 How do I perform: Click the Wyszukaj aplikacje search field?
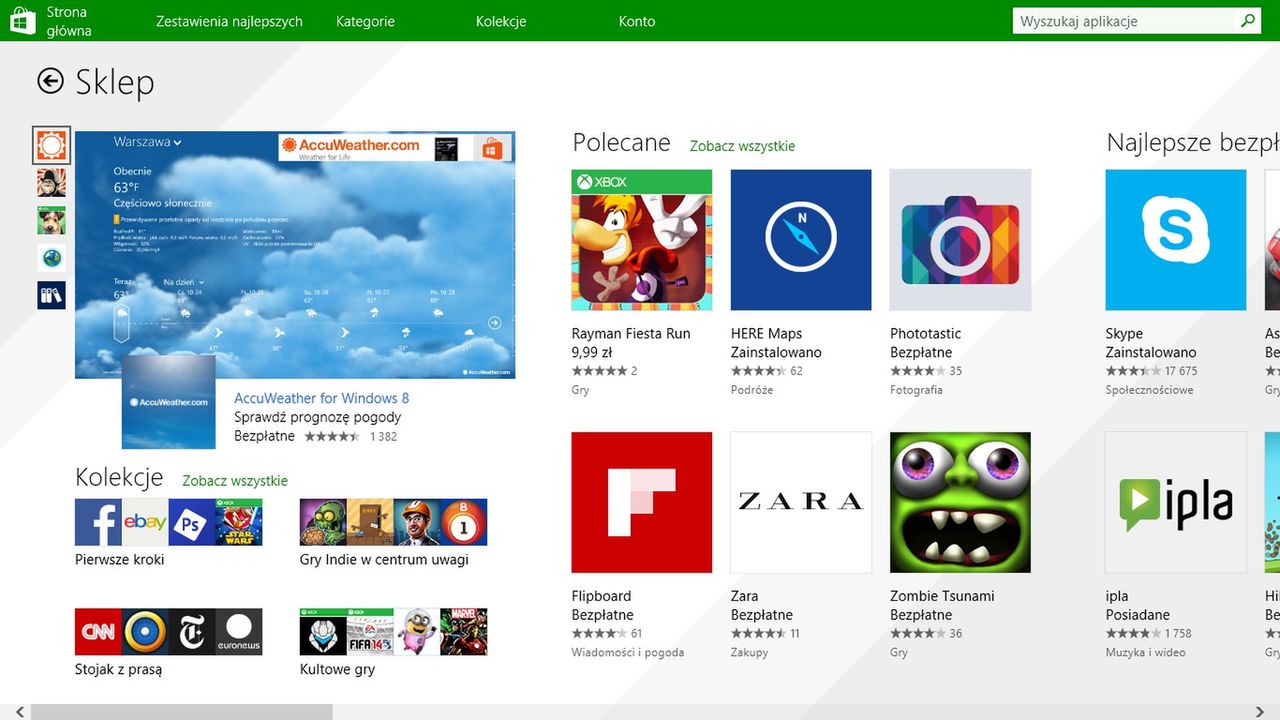point(1124,21)
